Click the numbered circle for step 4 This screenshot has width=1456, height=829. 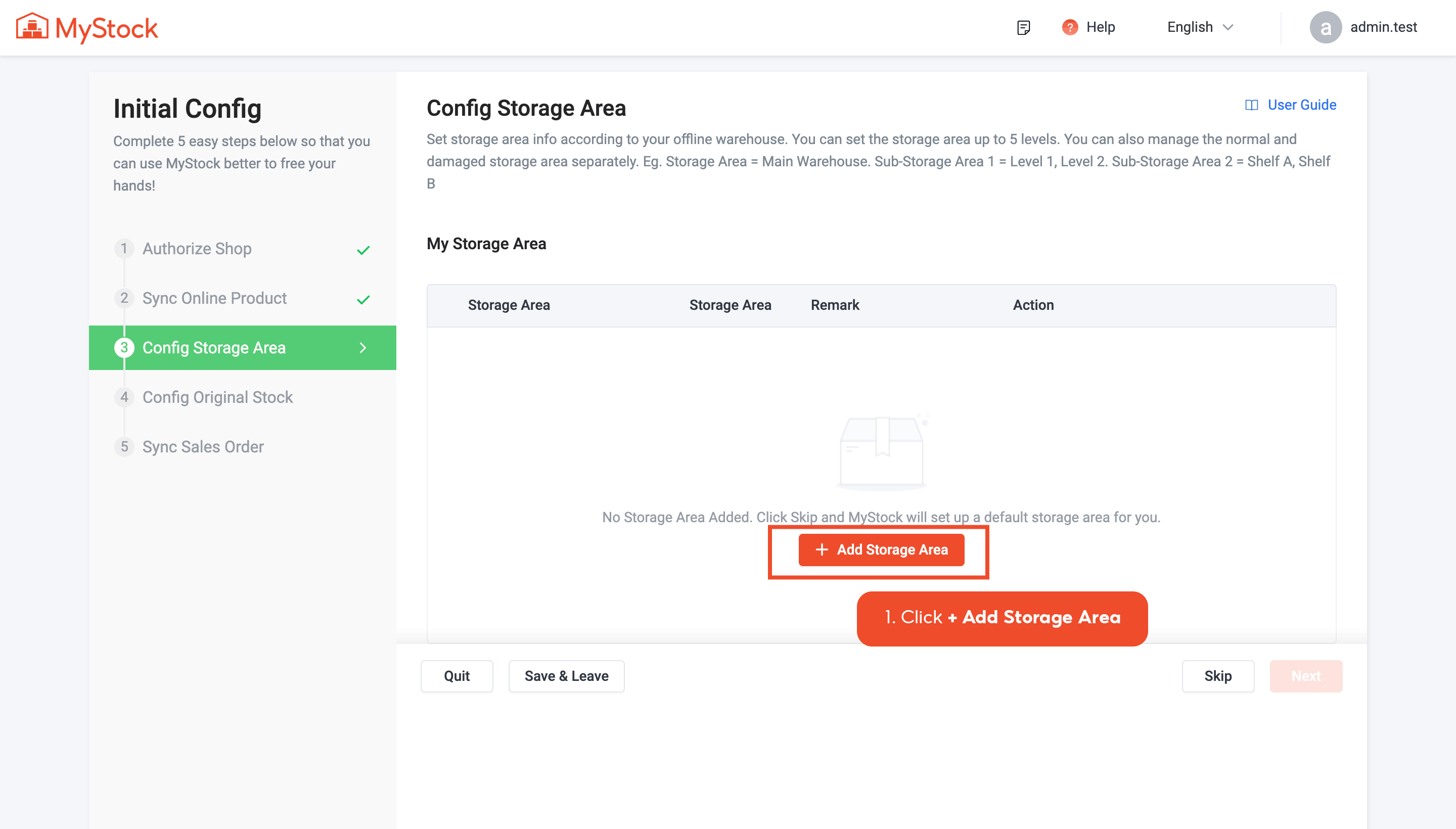(124, 397)
